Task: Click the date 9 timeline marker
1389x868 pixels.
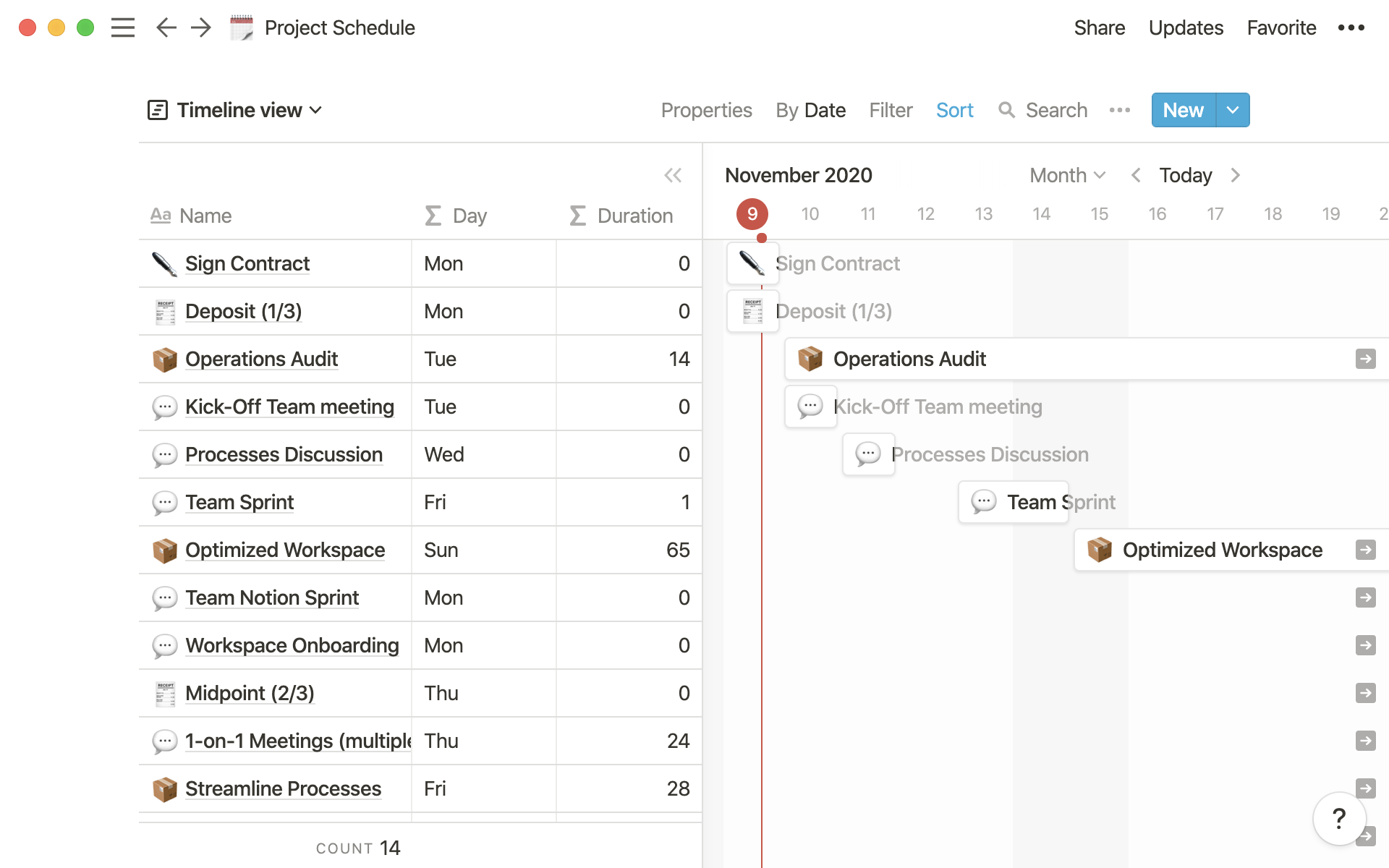Action: coord(752,213)
